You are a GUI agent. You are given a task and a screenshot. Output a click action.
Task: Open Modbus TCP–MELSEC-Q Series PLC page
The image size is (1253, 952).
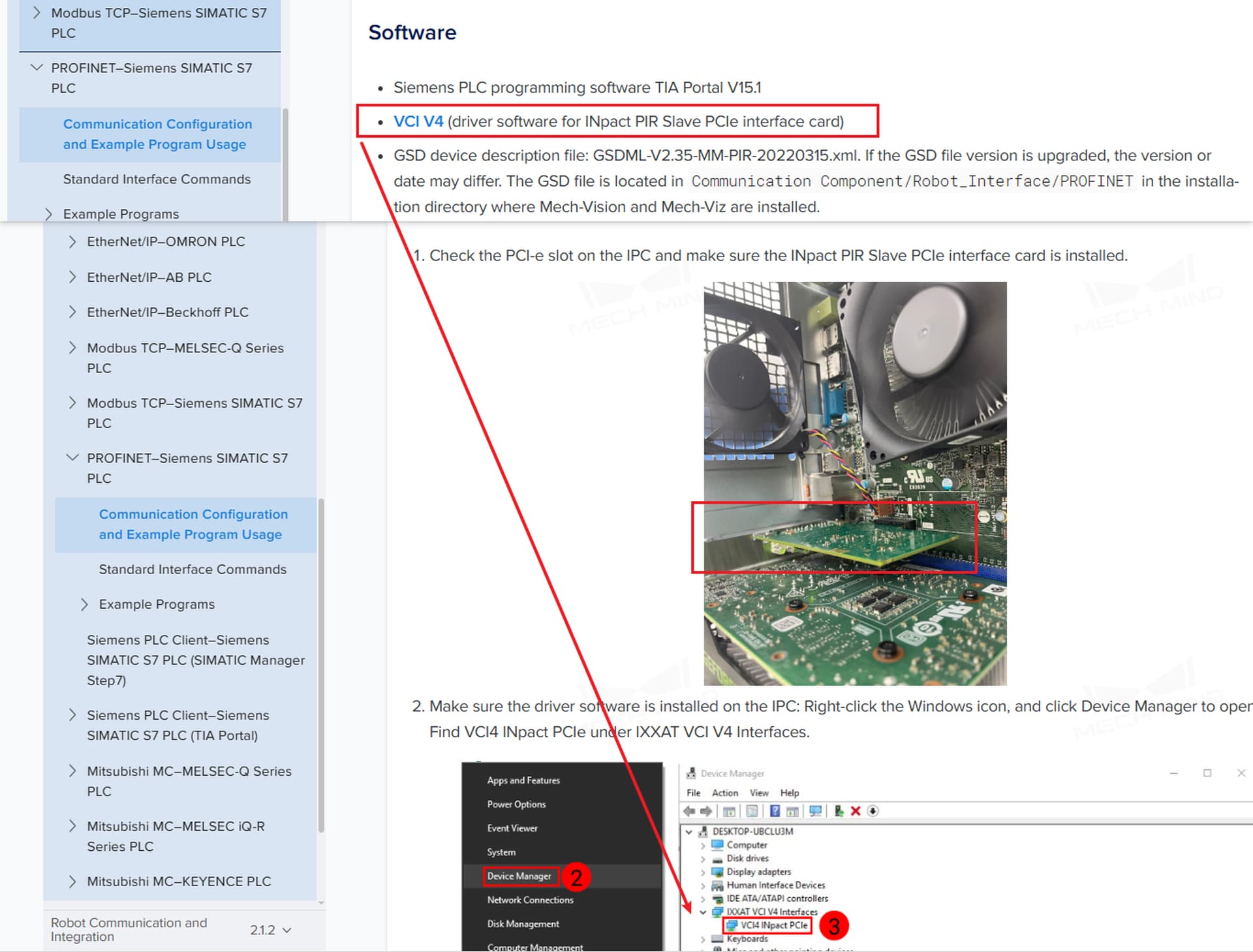pos(185,358)
